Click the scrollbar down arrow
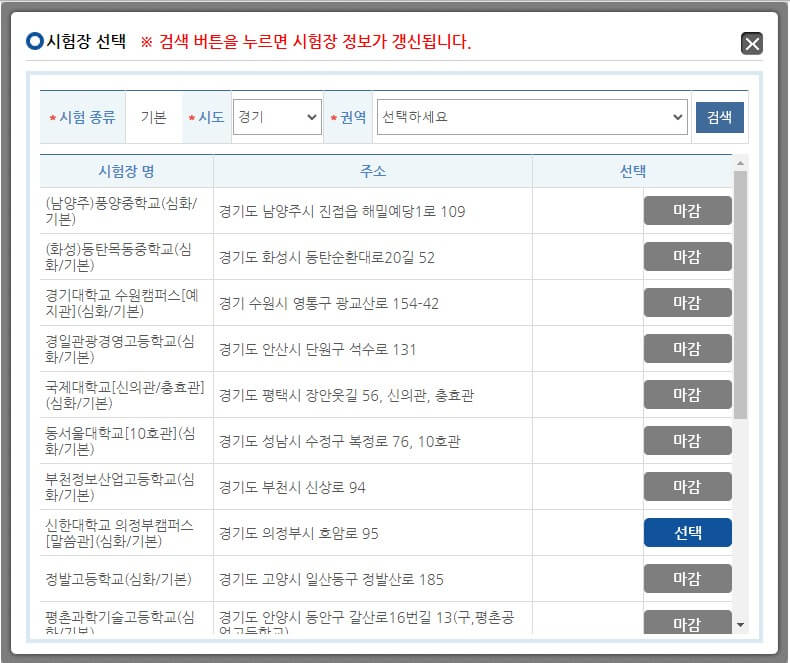The width and height of the screenshot is (790, 663). click(x=740, y=625)
